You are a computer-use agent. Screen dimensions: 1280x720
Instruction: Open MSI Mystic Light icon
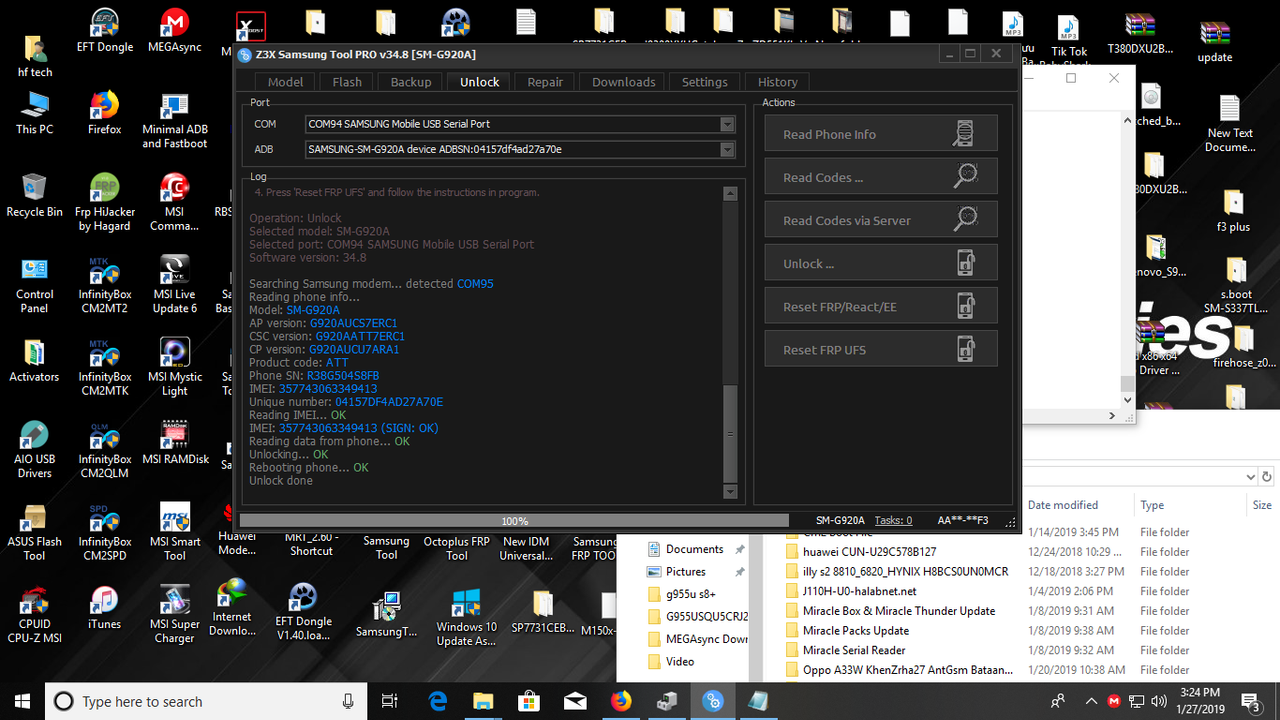click(x=175, y=368)
